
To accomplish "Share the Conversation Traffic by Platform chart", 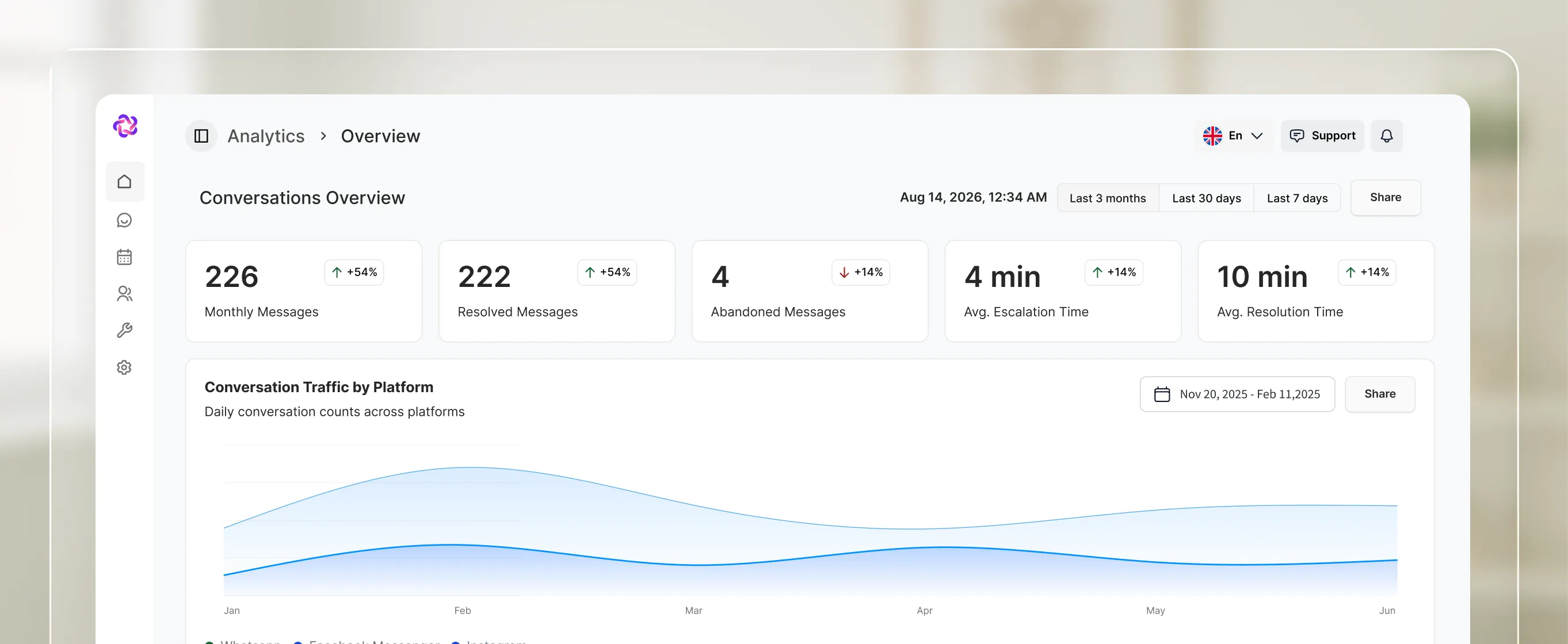I will pos(1380,394).
